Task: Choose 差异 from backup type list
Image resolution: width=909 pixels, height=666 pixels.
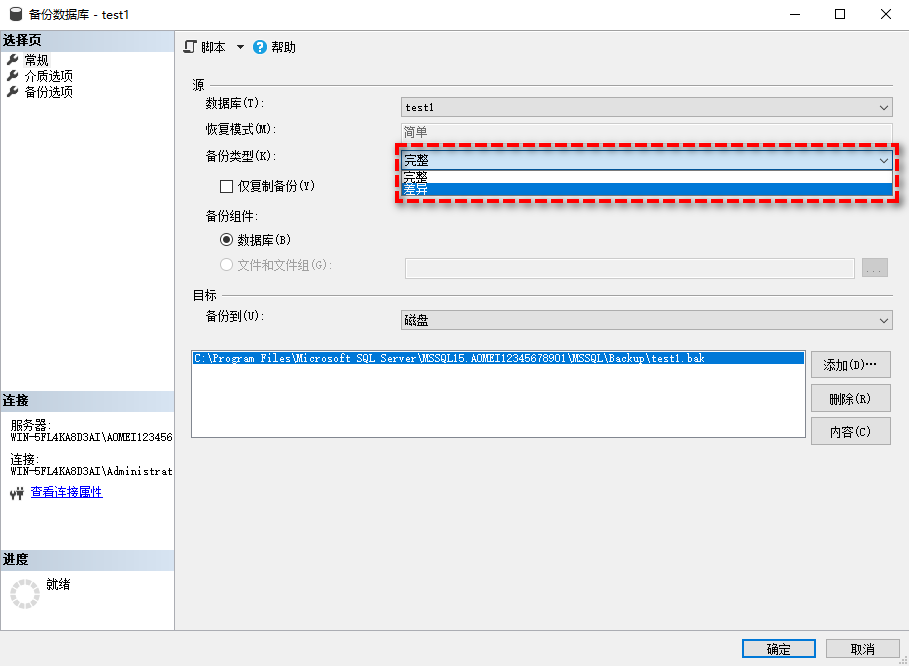Action: point(646,189)
